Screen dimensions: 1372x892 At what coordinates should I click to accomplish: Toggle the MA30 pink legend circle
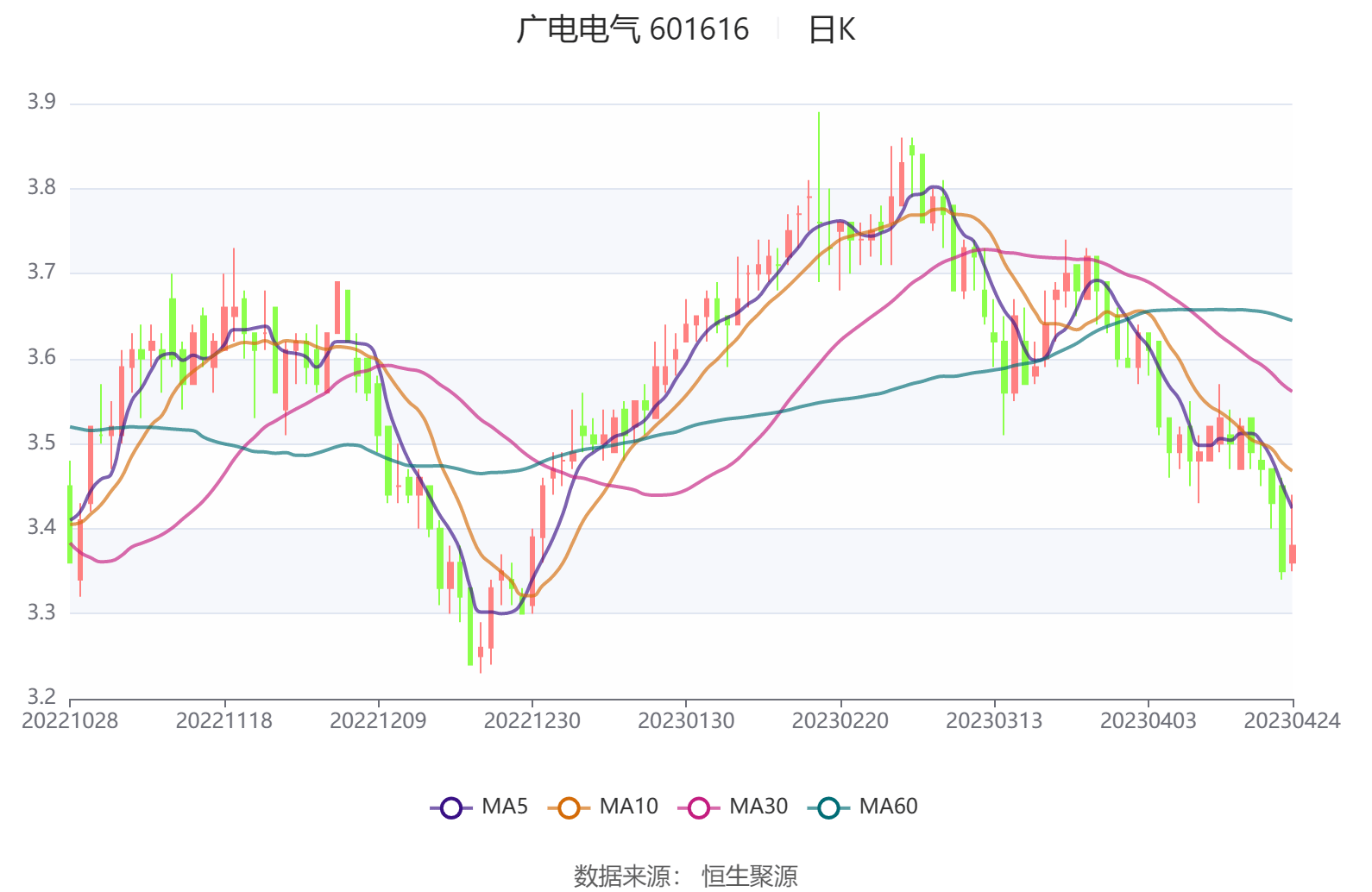tap(699, 807)
